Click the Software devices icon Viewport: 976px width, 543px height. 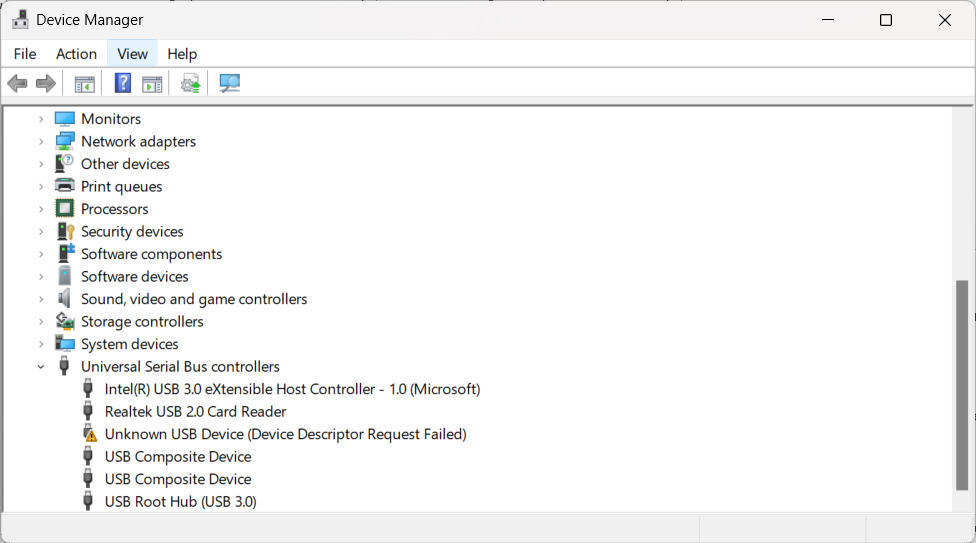pyautogui.click(x=65, y=276)
